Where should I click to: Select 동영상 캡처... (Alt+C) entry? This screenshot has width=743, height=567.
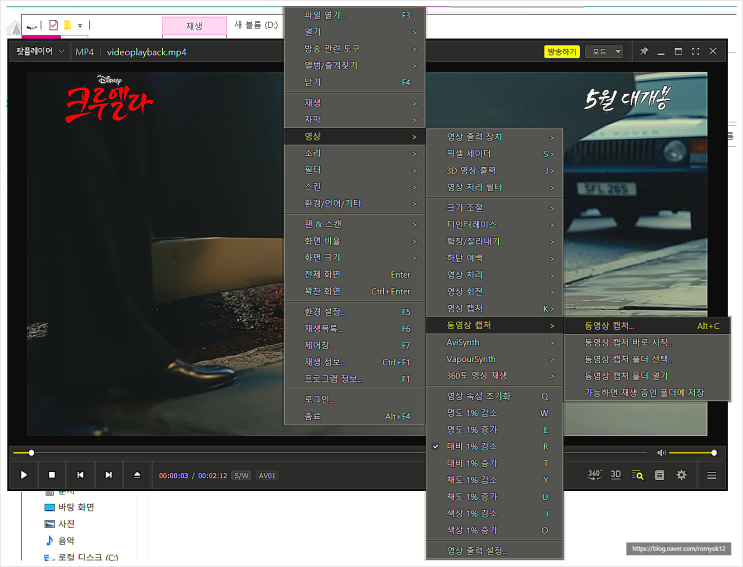point(647,326)
